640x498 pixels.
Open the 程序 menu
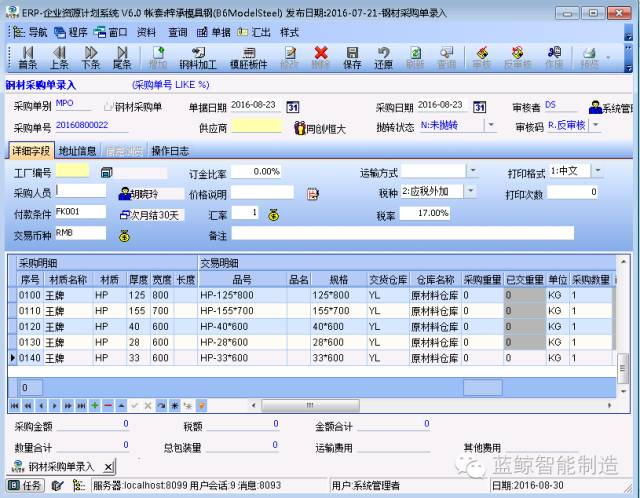click(71, 32)
